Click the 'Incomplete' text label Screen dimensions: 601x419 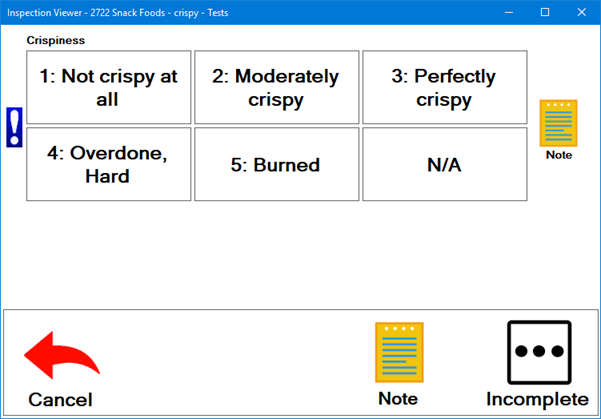[537, 399]
